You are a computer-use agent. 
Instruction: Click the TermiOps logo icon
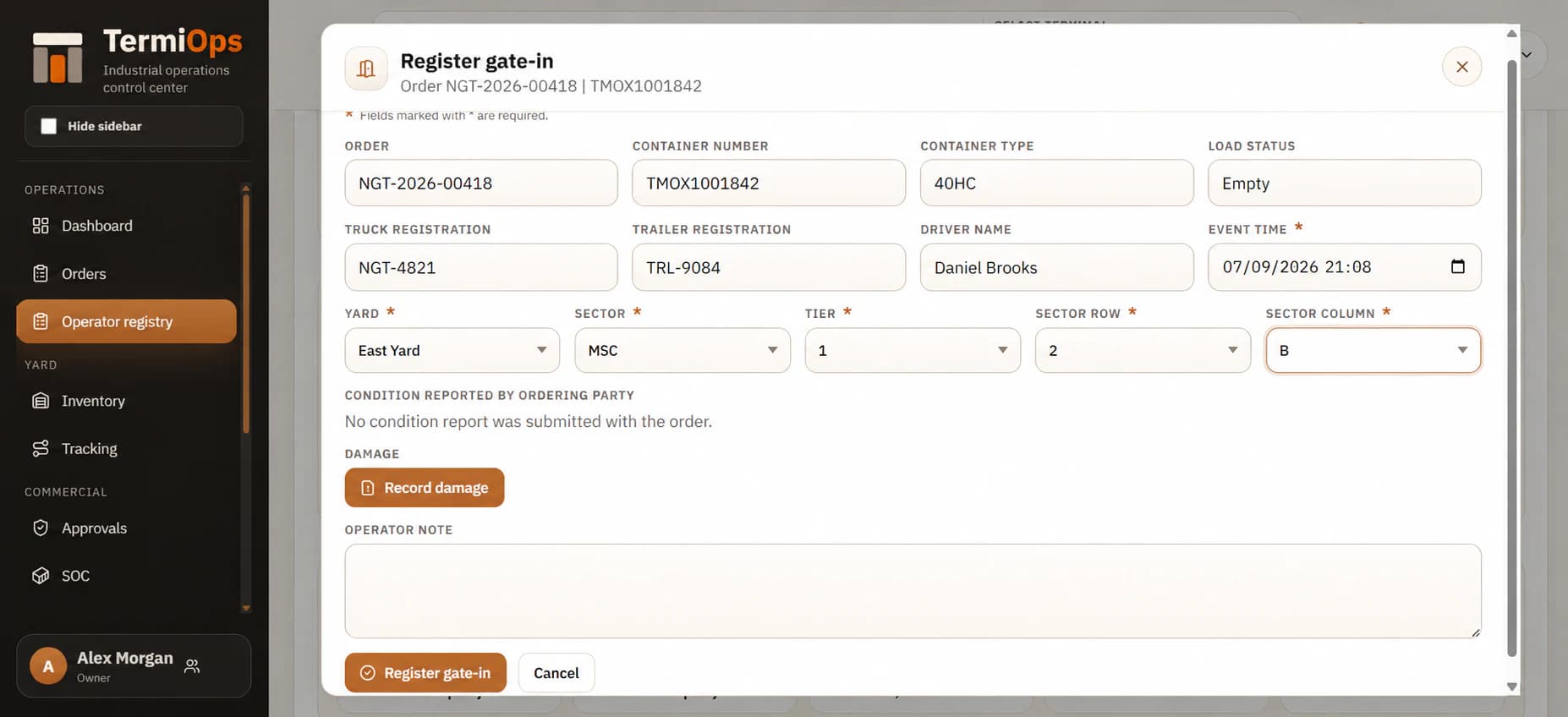click(58, 57)
